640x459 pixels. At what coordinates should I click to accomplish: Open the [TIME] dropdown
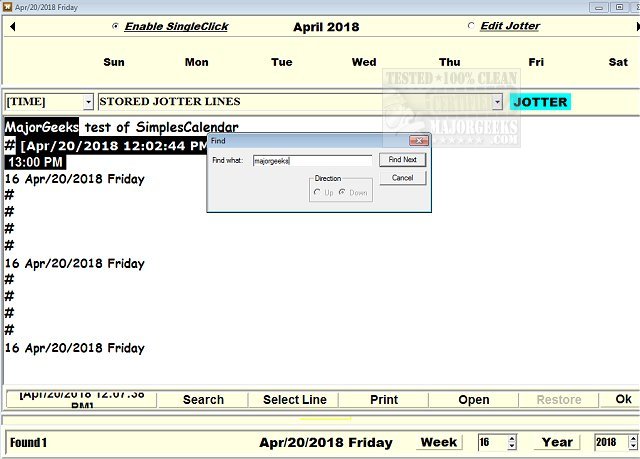pyautogui.click(x=88, y=102)
